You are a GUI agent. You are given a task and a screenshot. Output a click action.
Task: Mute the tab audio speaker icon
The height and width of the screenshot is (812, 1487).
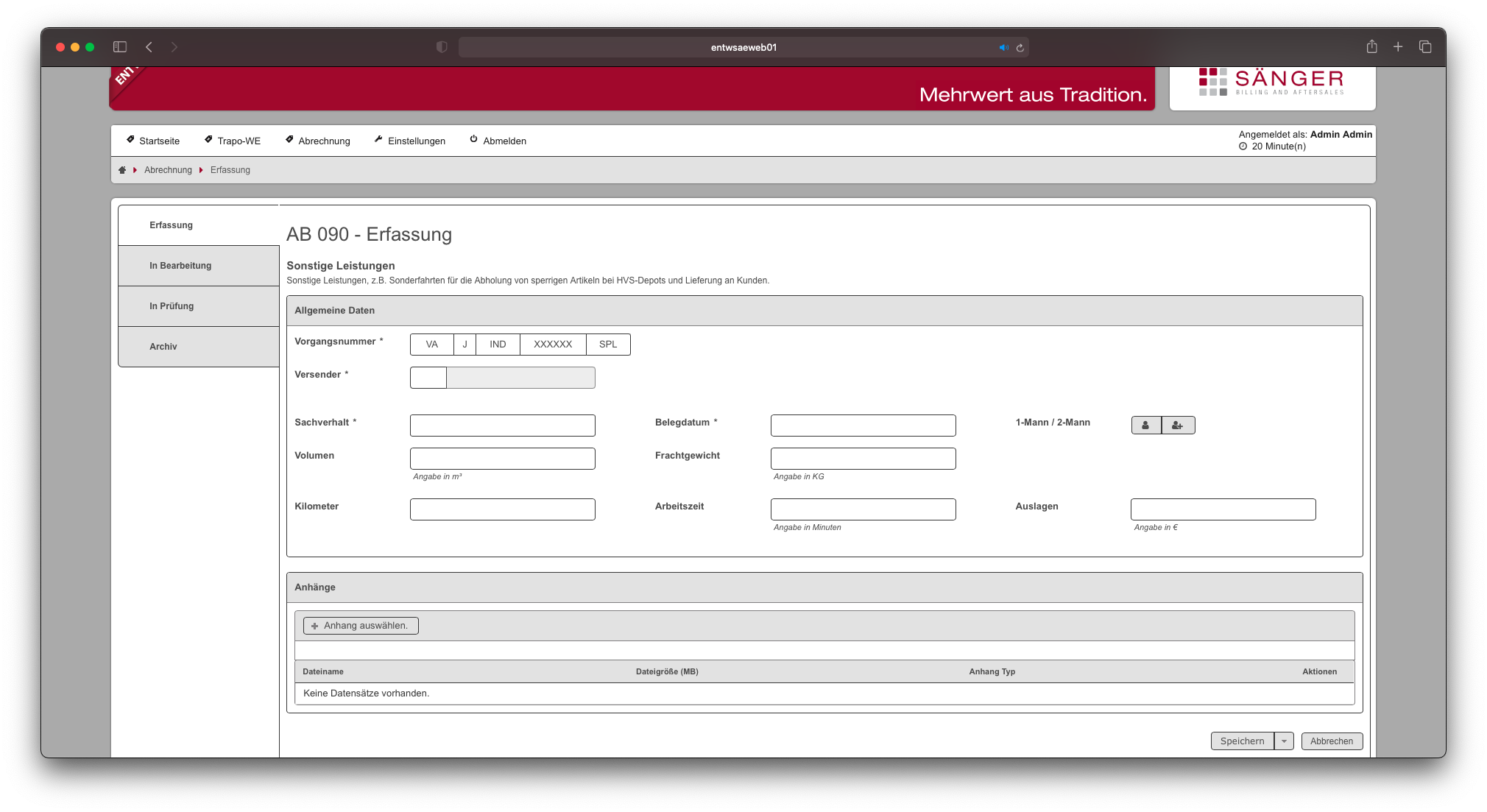coord(1003,48)
